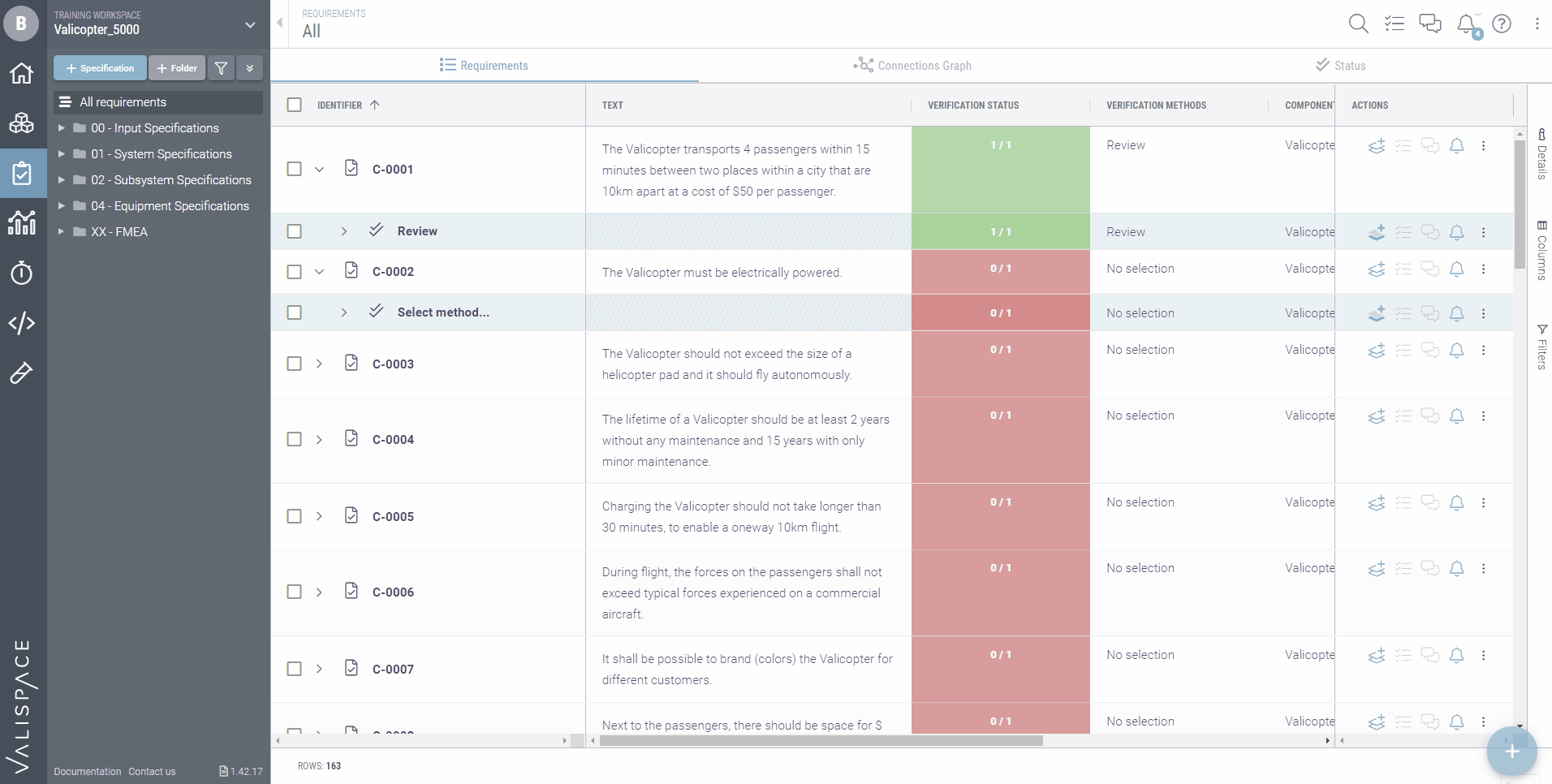The image size is (1552, 784).
Task: Select the checkbox next to the Review row
Action: (294, 231)
